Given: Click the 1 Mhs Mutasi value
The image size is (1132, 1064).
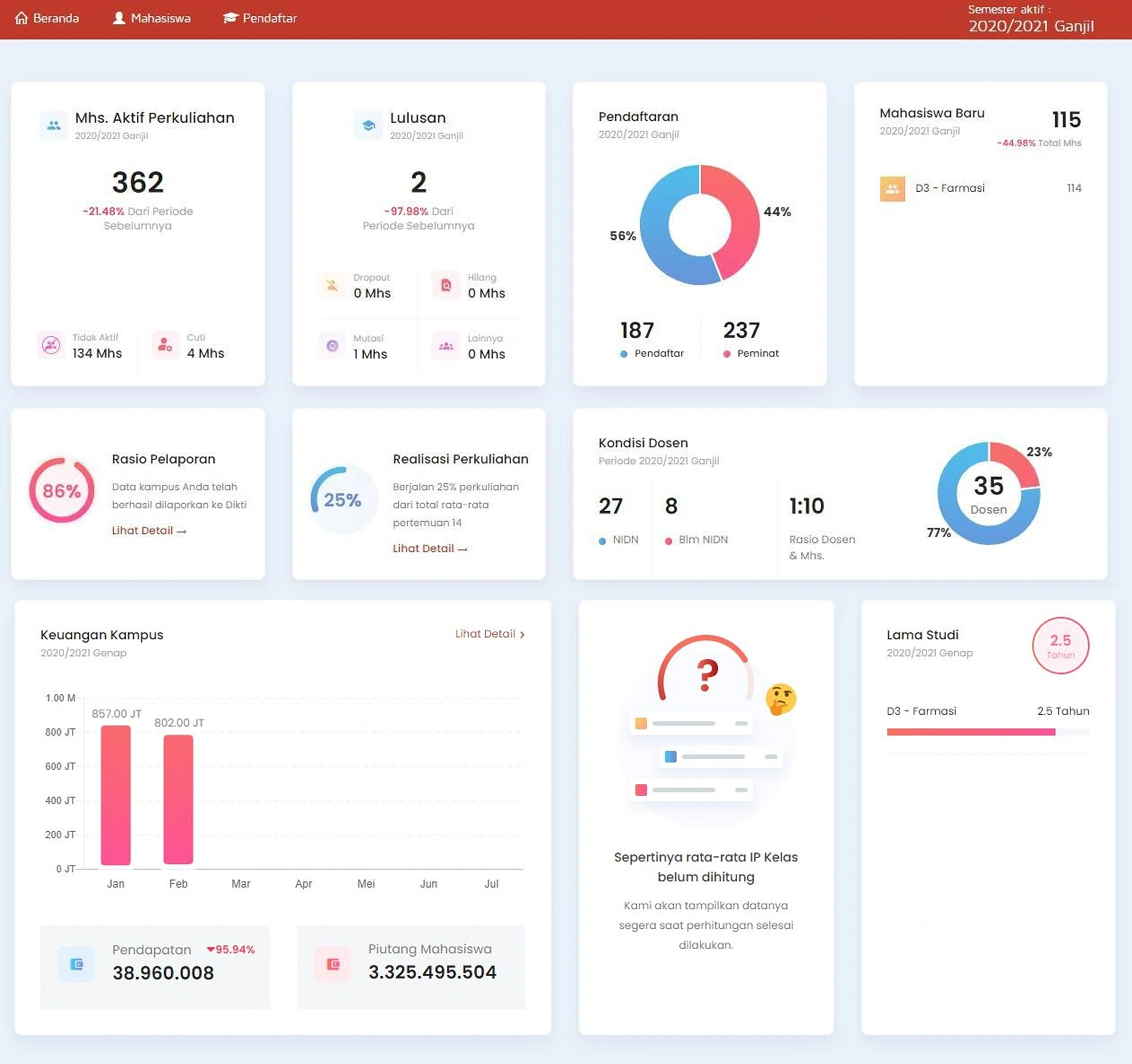Looking at the screenshot, I should 370,354.
